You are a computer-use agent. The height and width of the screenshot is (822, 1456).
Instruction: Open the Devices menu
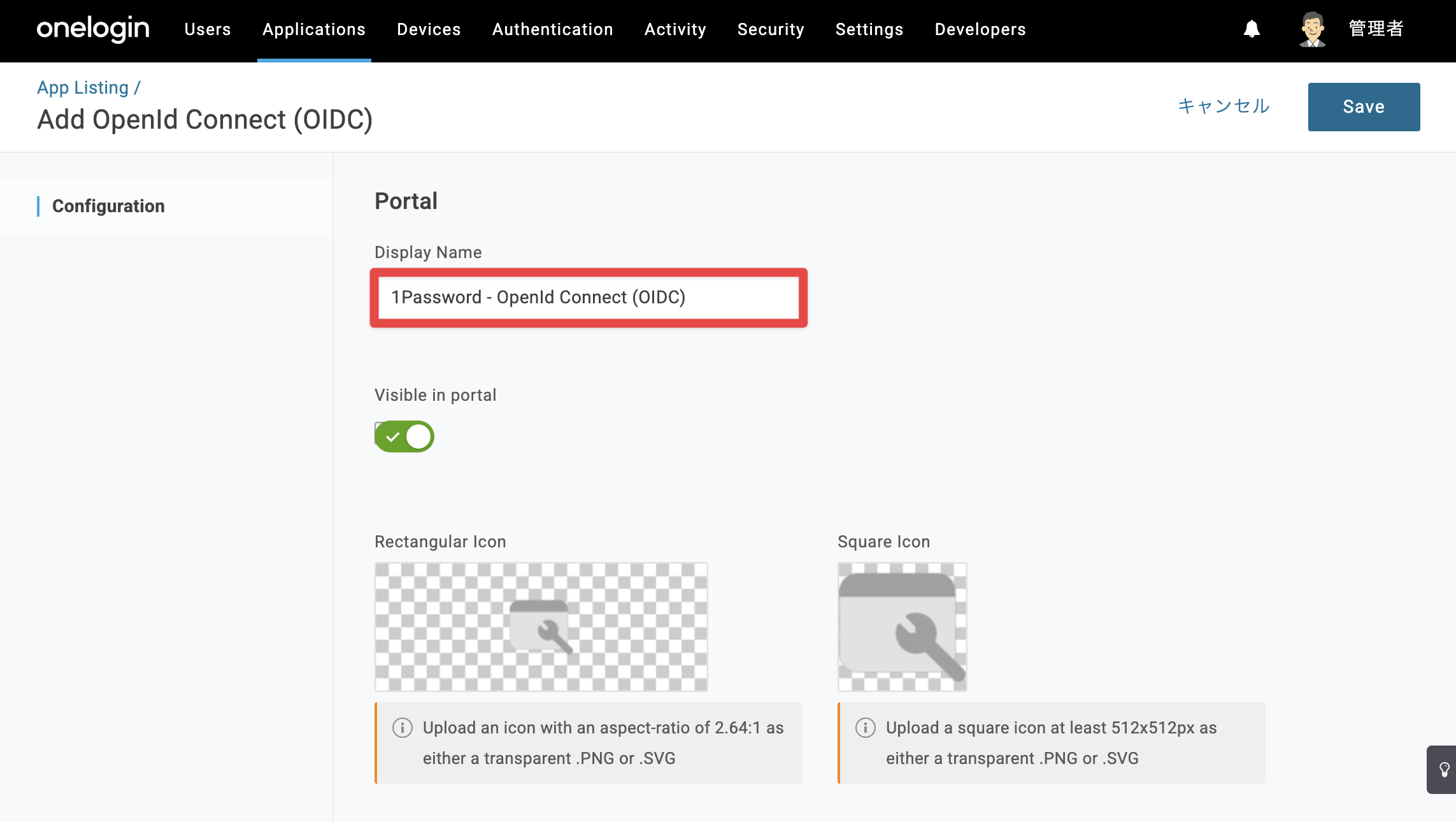(x=429, y=29)
